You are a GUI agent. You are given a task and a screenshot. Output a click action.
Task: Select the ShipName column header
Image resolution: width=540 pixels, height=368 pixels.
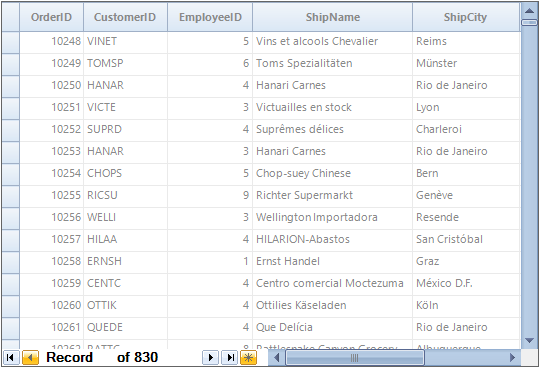point(332,17)
